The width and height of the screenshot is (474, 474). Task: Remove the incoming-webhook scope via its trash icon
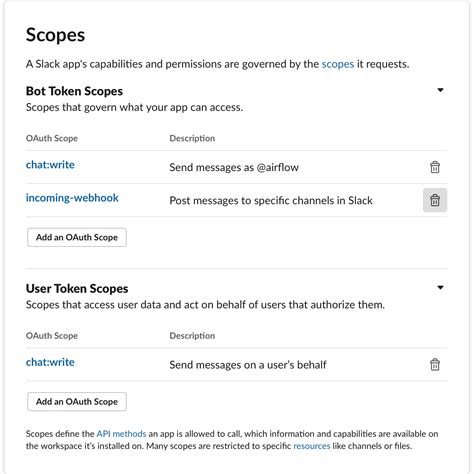(435, 200)
